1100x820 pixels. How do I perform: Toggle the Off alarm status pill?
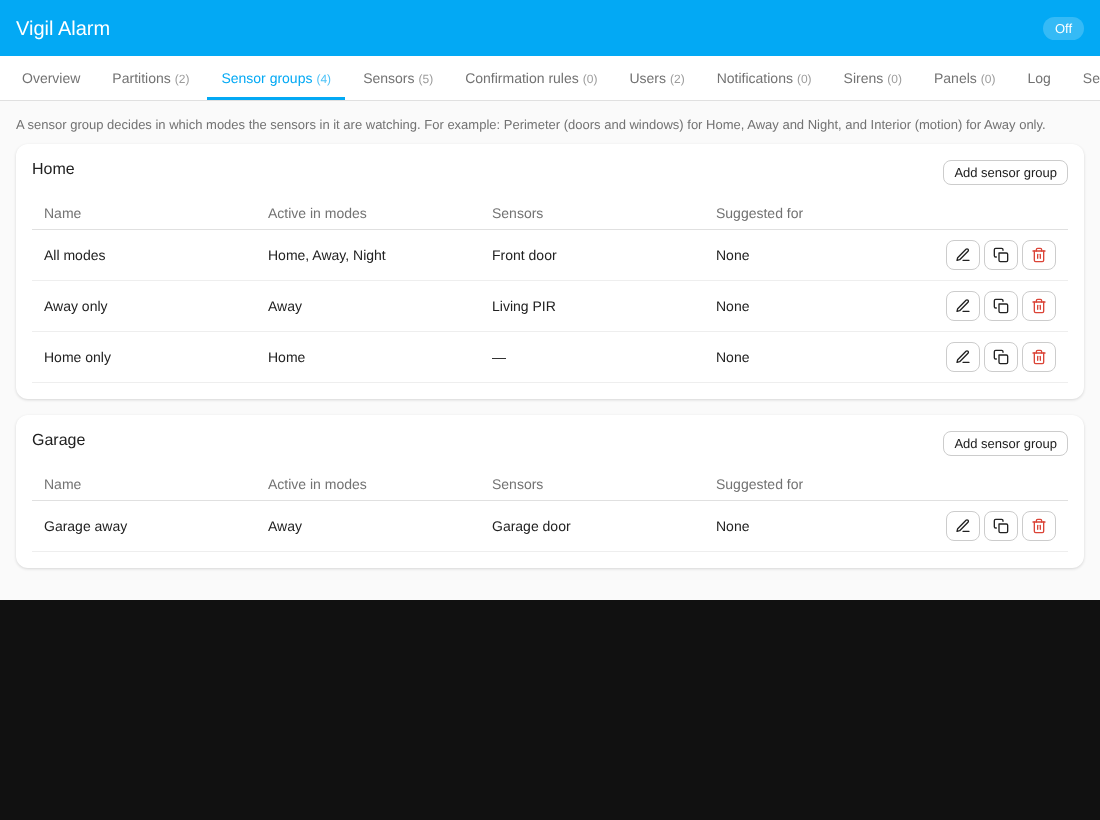pyautogui.click(x=1063, y=29)
